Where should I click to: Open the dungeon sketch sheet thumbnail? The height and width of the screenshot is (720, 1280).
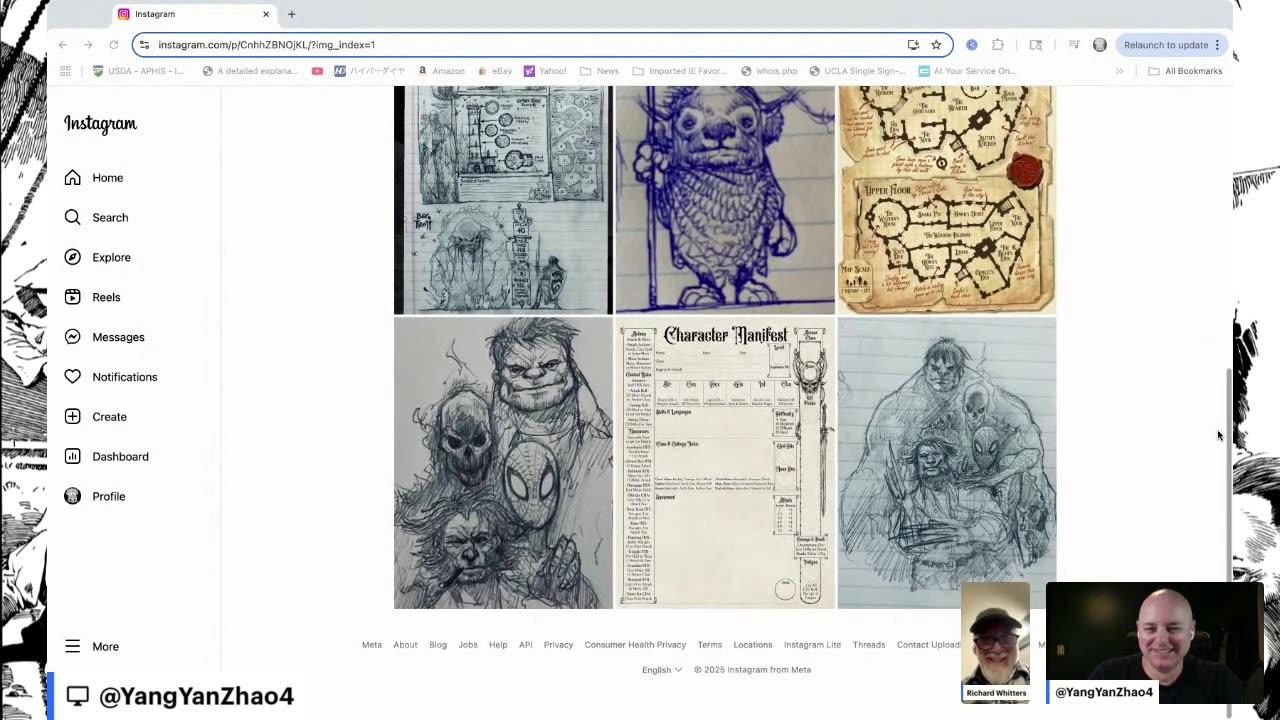[503, 200]
